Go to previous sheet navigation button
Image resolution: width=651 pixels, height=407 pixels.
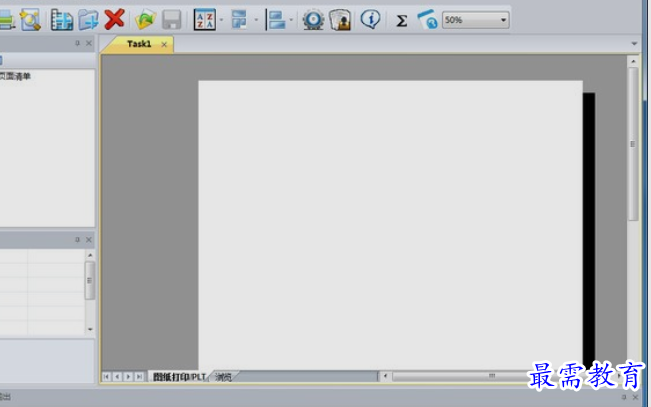(x=117, y=377)
